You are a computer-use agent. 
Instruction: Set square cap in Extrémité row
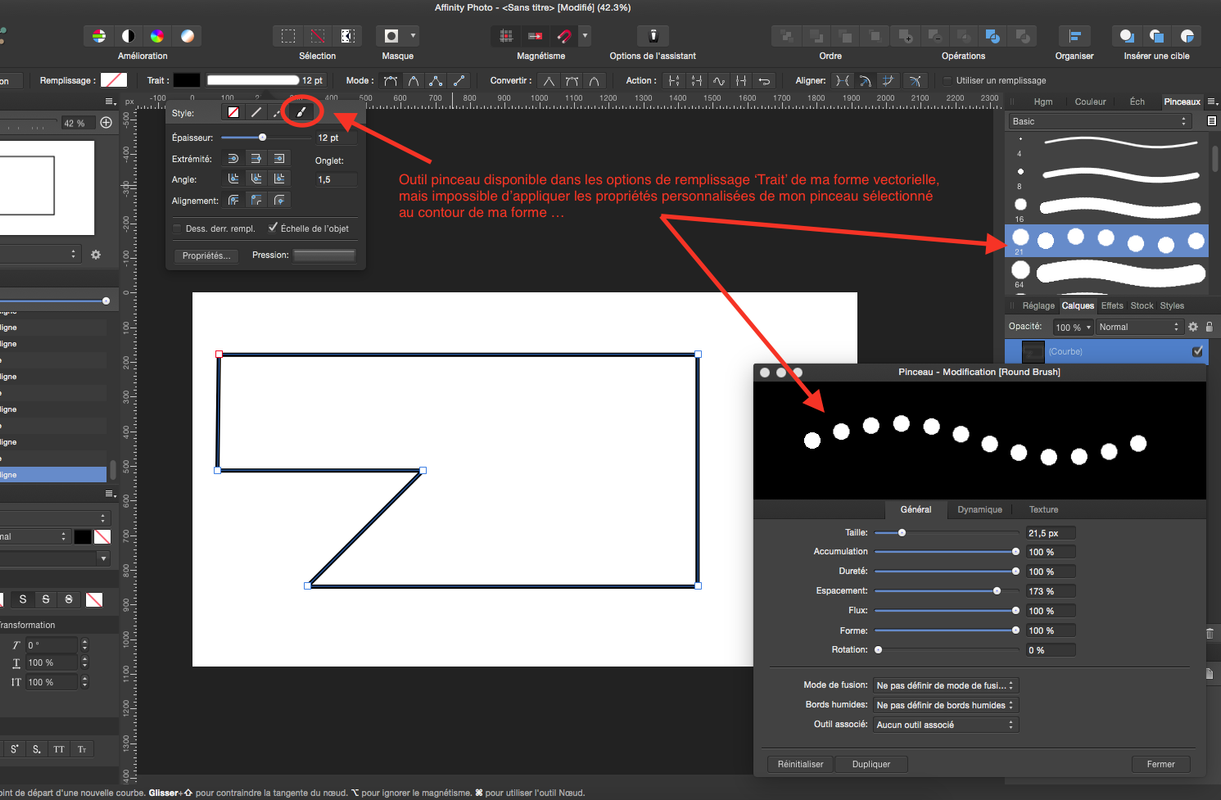click(279, 158)
